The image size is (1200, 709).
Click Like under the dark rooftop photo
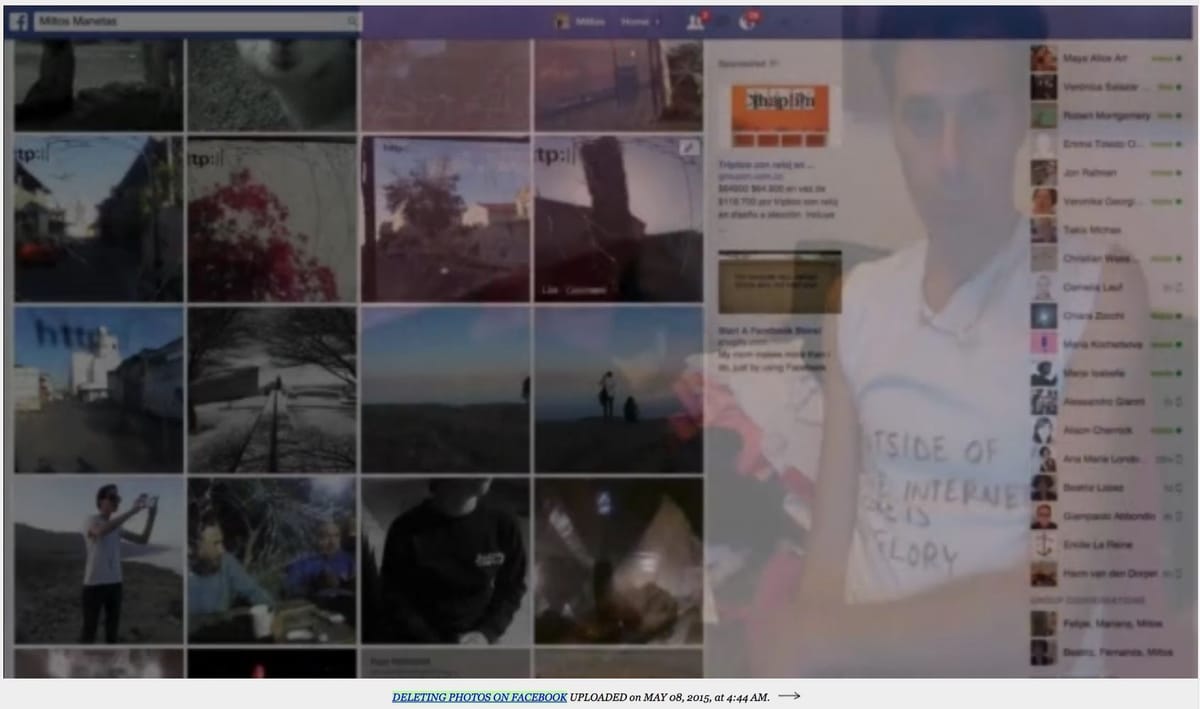(x=550, y=290)
